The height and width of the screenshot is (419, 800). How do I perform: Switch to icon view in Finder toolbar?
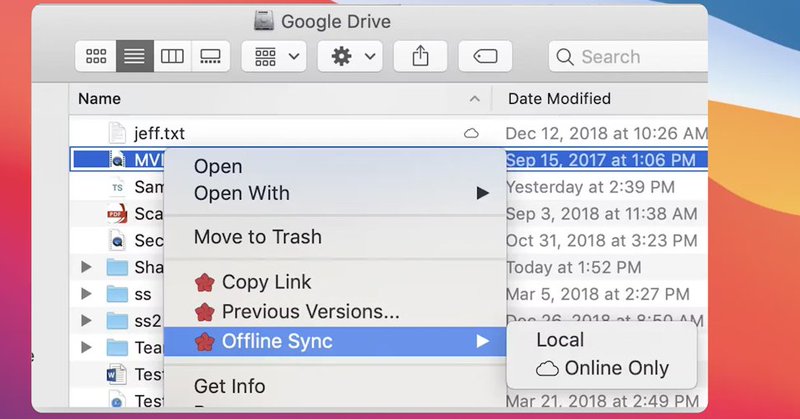96,56
